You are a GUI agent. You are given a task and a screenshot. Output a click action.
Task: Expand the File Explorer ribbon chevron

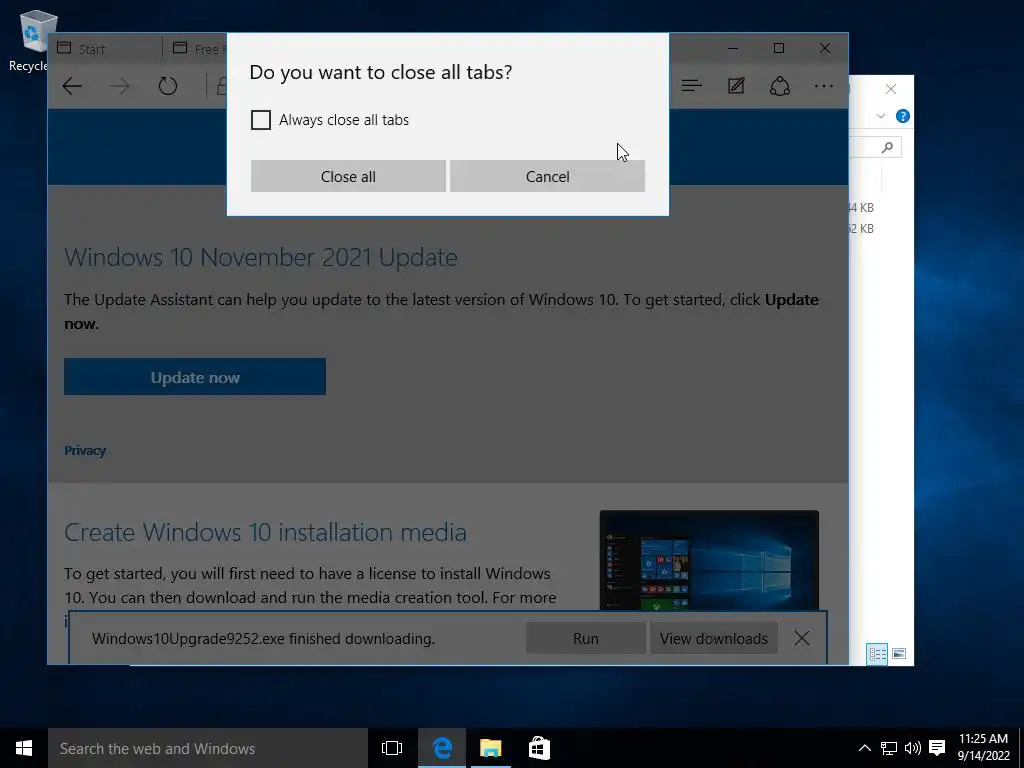[x=881, y=116]
